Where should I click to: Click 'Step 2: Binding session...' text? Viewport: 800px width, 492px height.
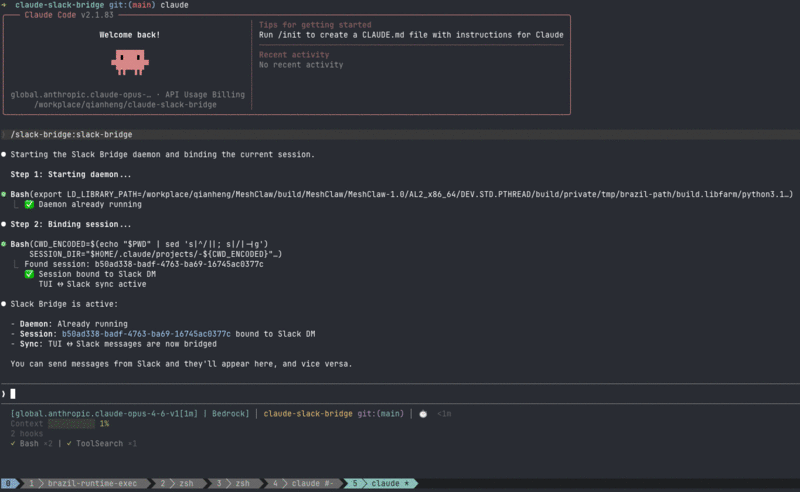[x=70, y=224]
